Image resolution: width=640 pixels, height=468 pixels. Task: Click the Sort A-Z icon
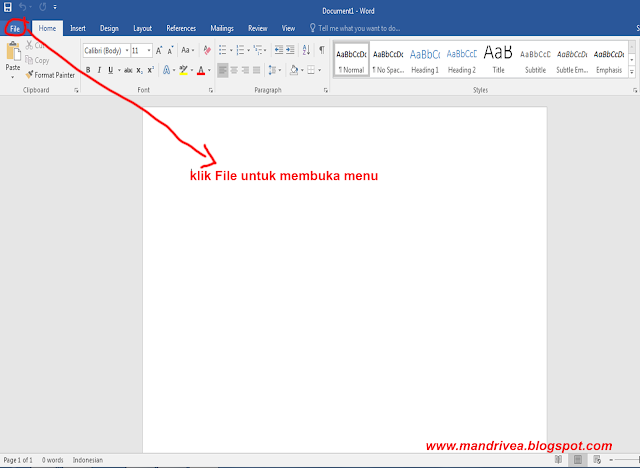[306, 50]
